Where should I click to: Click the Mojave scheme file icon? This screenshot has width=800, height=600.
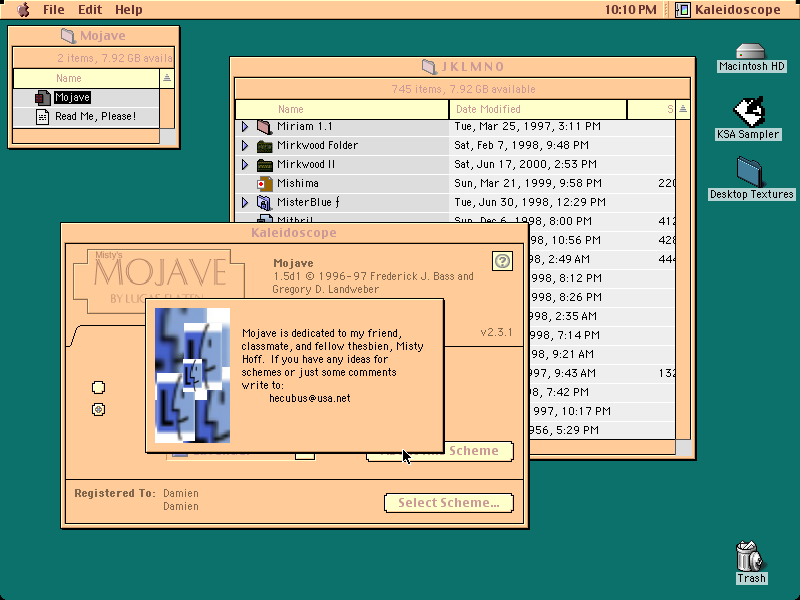pyautogui.click(x=43, y=97)
